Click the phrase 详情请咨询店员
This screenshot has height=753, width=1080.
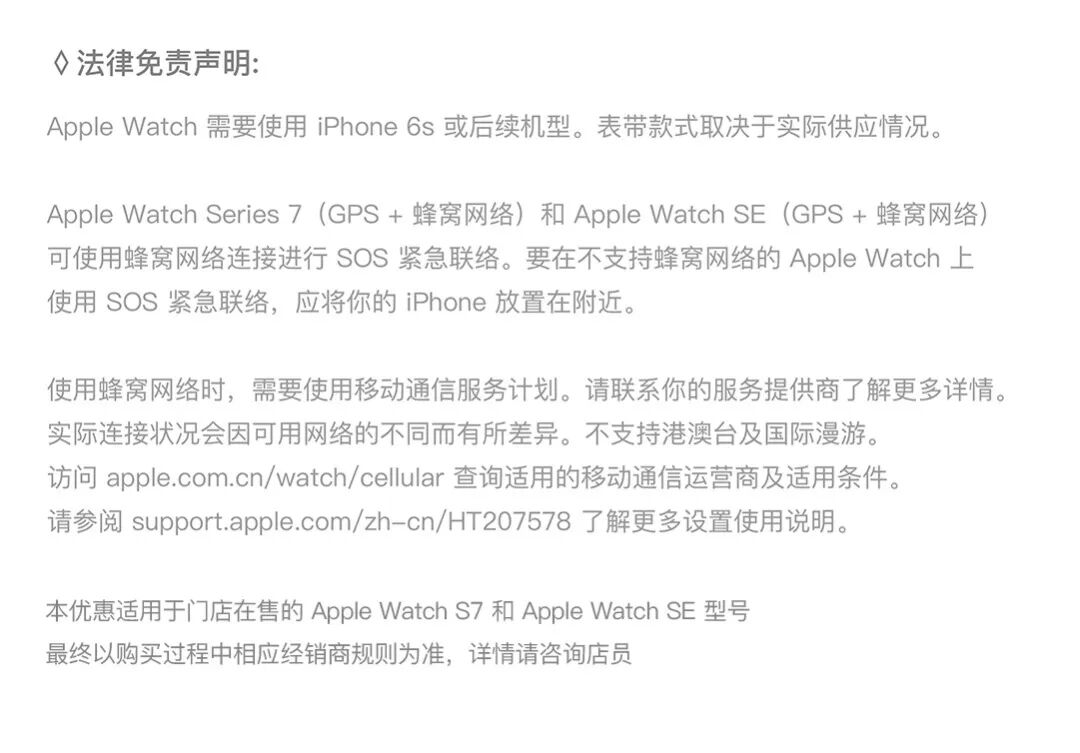550,654
